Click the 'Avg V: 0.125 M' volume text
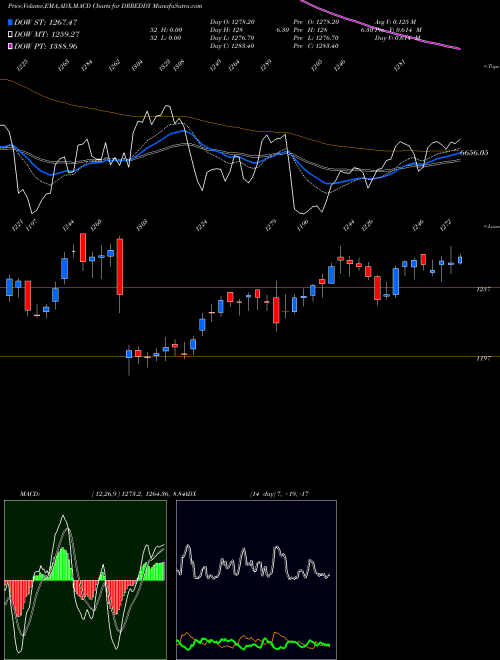Screen dimensions: 500x660 click(396, 22)
